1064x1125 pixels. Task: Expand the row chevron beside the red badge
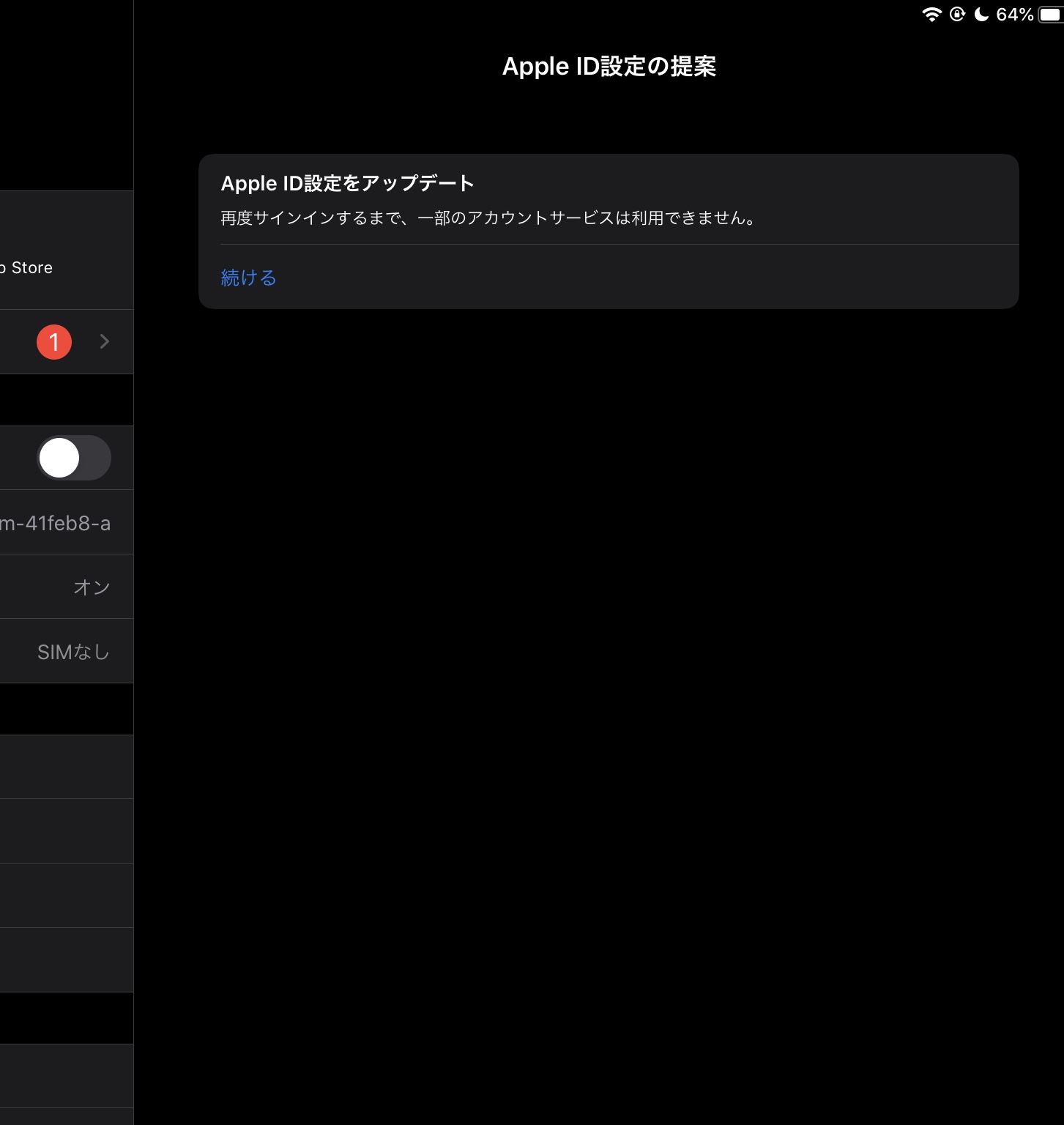tap(105, 341)
